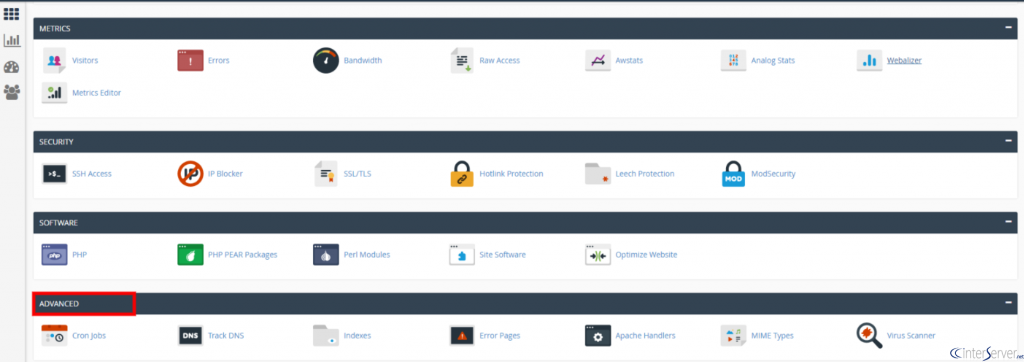Image resolution: width=1024 pixels, height=362 pixels.
Task: Open the MIME Types icon
Action: [733, 335]
